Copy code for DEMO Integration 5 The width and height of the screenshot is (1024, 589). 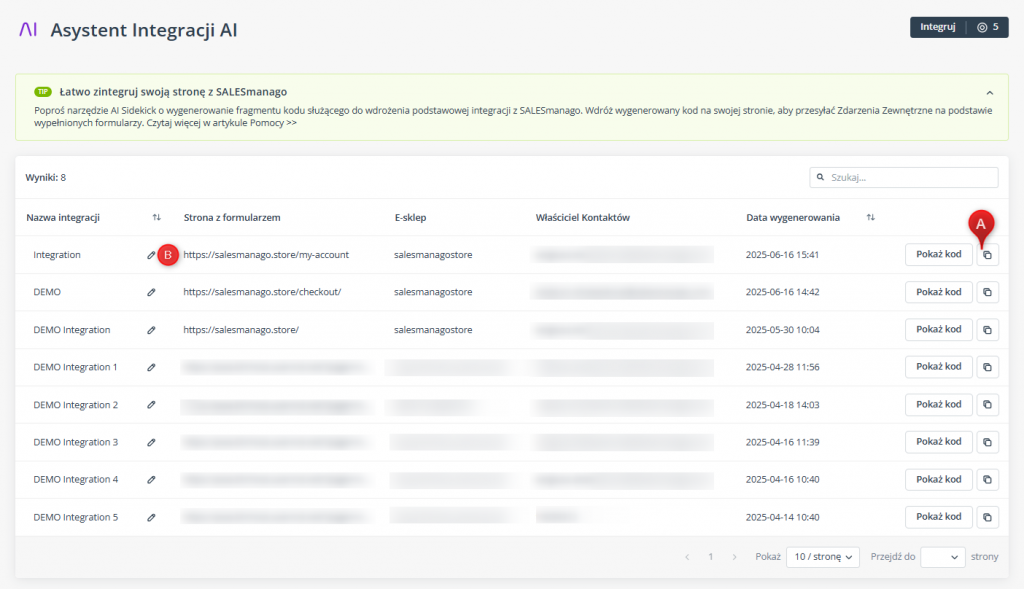click(987, 517)
